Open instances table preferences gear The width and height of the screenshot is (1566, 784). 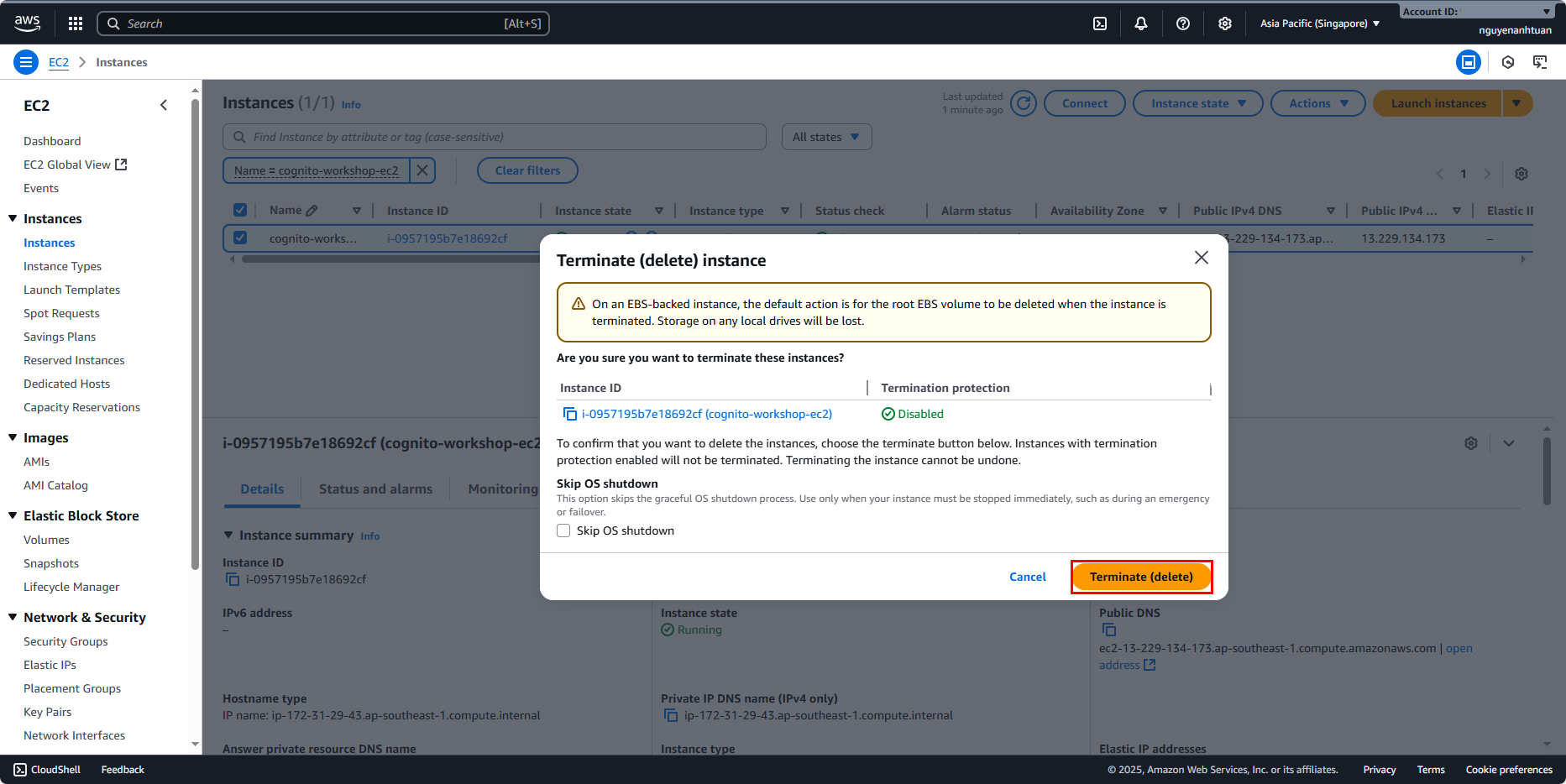pyautogui.click(x=1521, y=174)
